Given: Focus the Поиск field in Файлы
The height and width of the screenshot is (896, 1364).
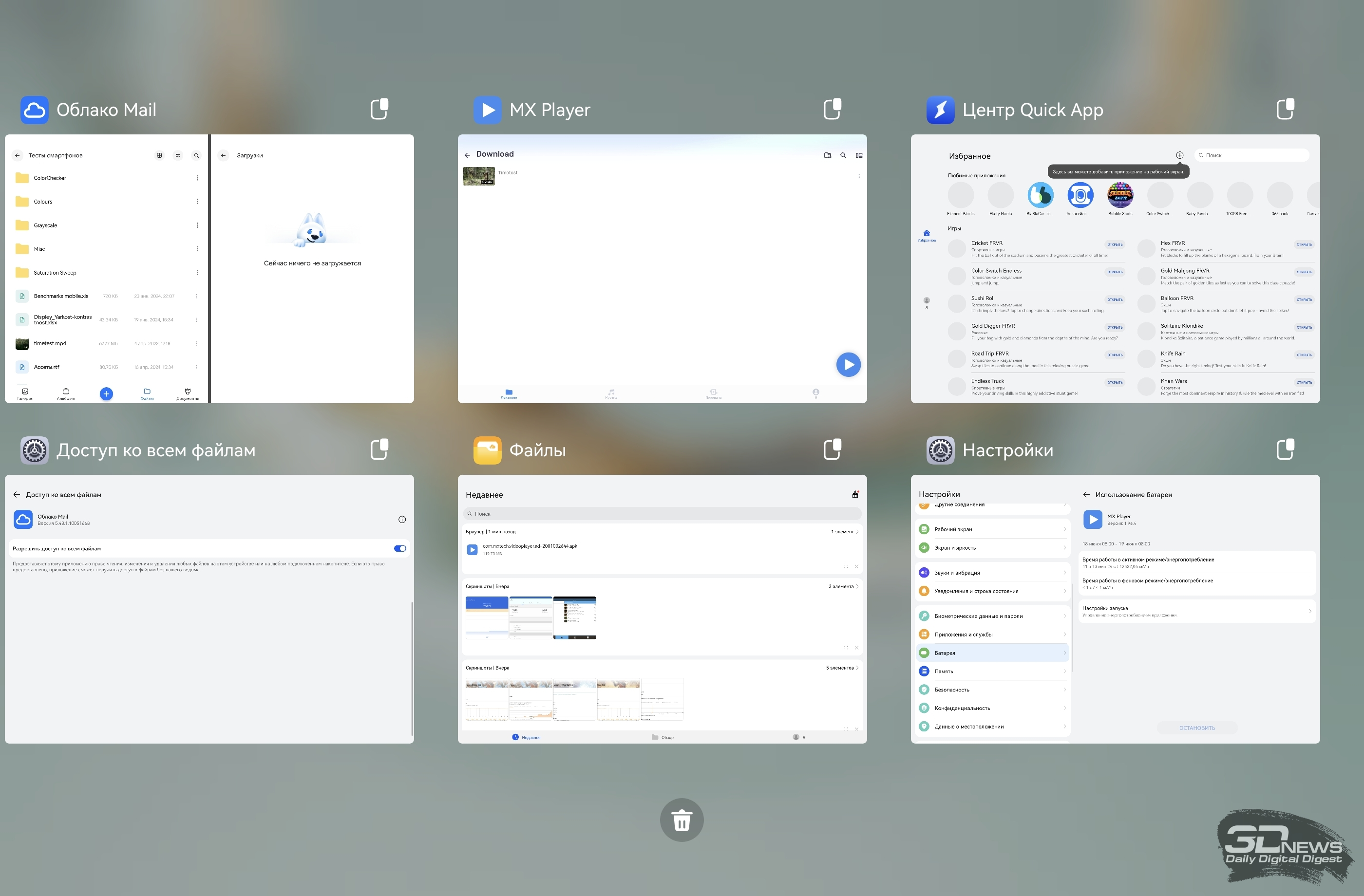Looking at the screenshot, I should click(662, 513).
